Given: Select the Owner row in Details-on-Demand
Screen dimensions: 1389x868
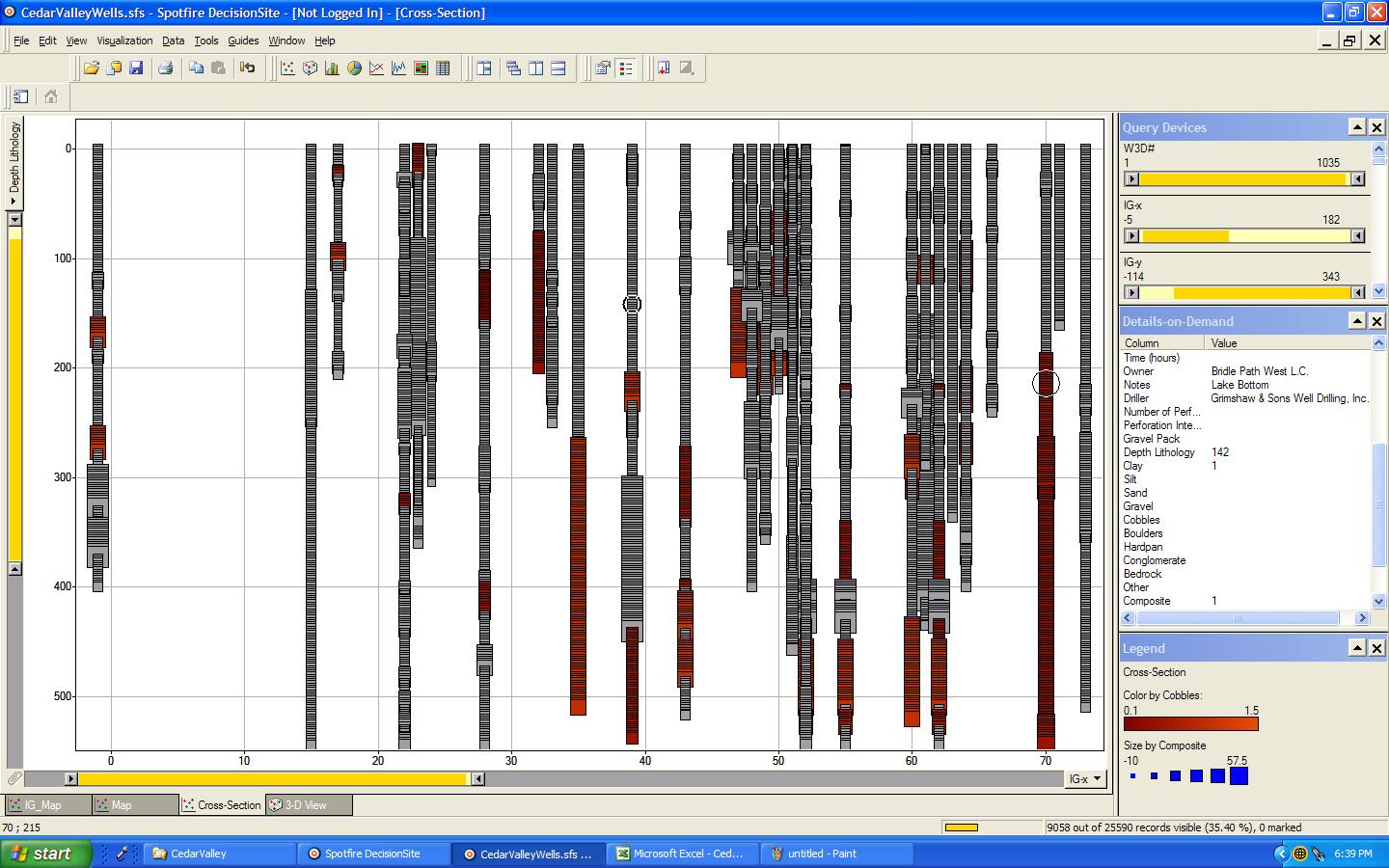Looking at the screenshot, I should (x=1245, y=371).
